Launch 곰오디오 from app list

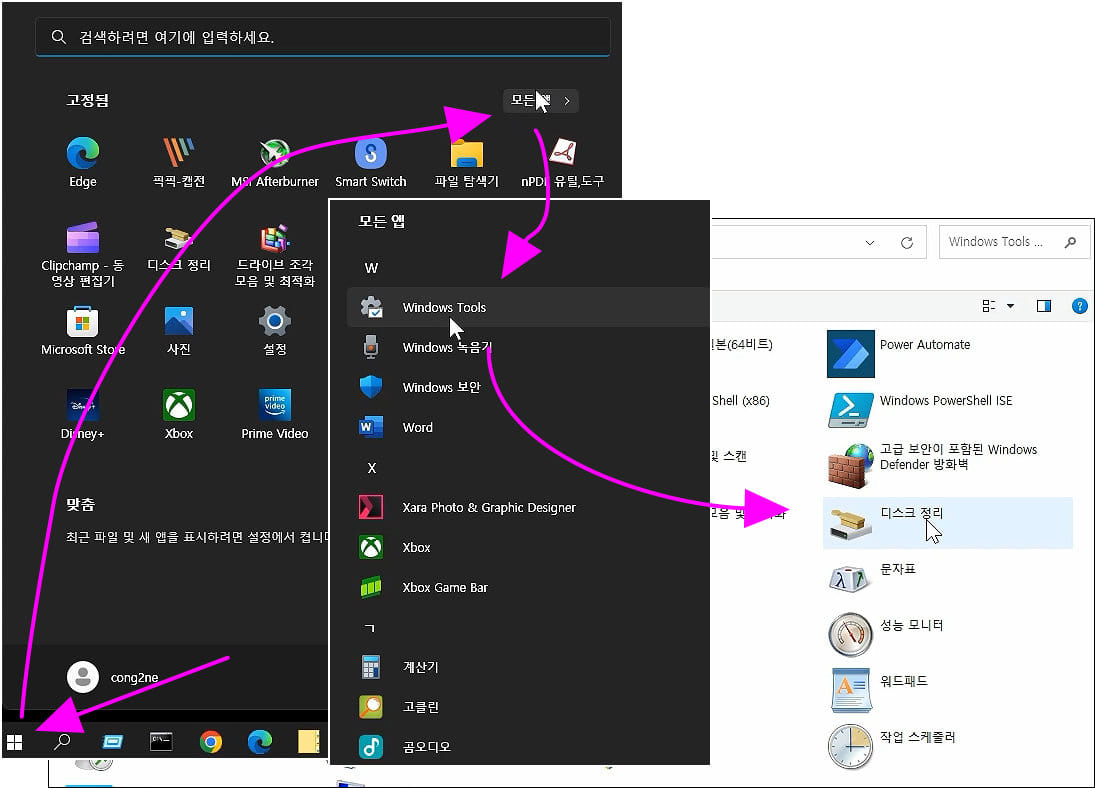tap(528, 747)
